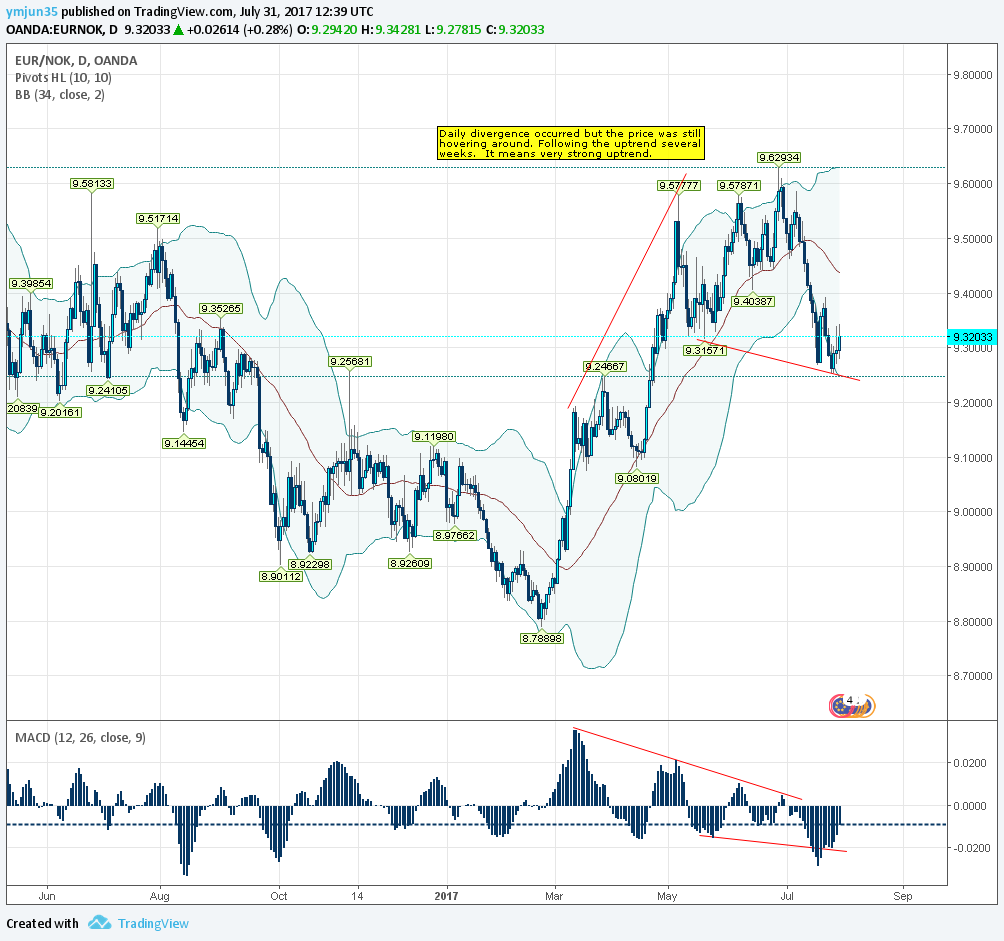Click the Sep label on the time axis
This screenshot has width=1004, height=941.
(903, 896)
